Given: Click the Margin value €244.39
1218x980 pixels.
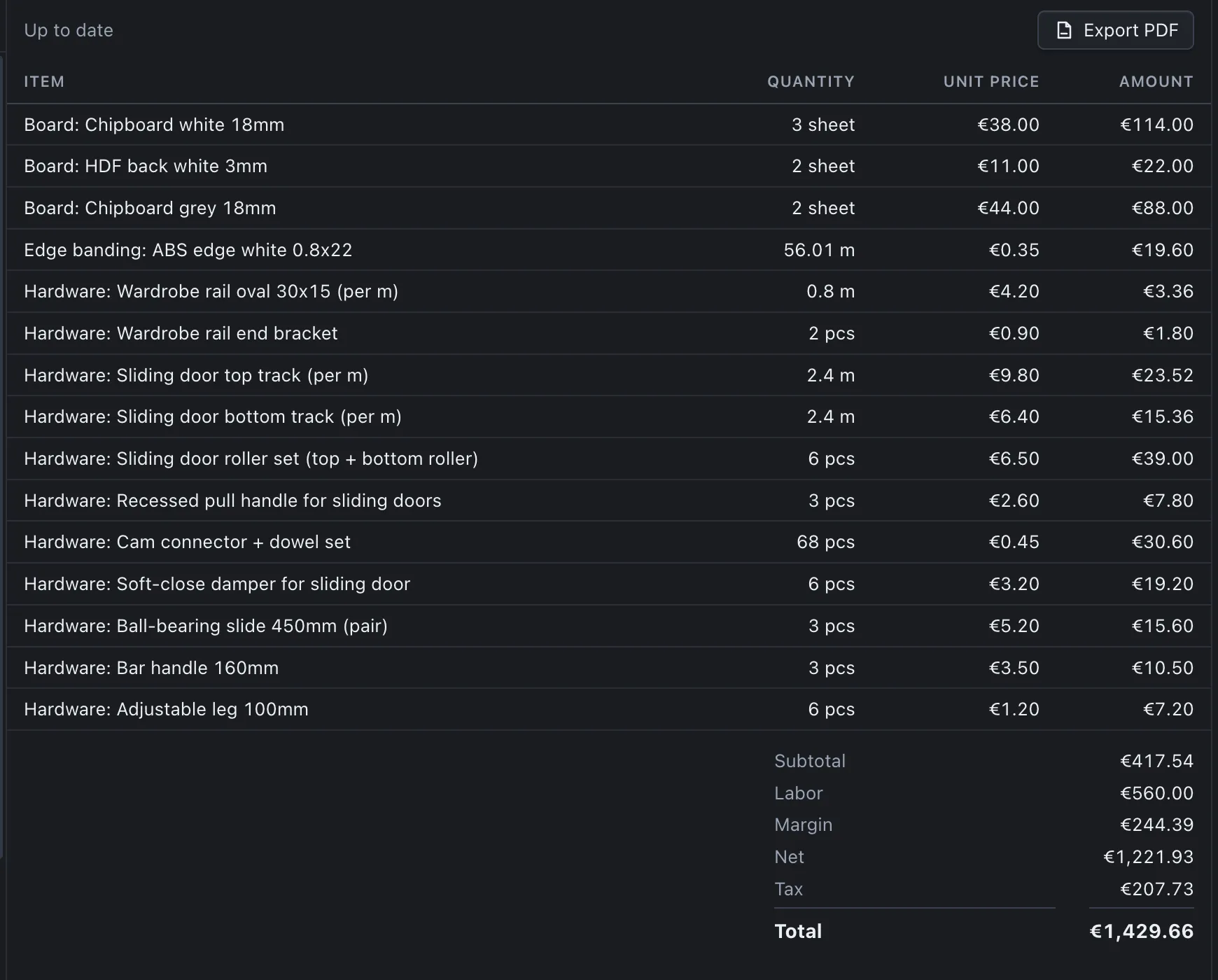Looking at the screenshot, I should pos(1156,825).
